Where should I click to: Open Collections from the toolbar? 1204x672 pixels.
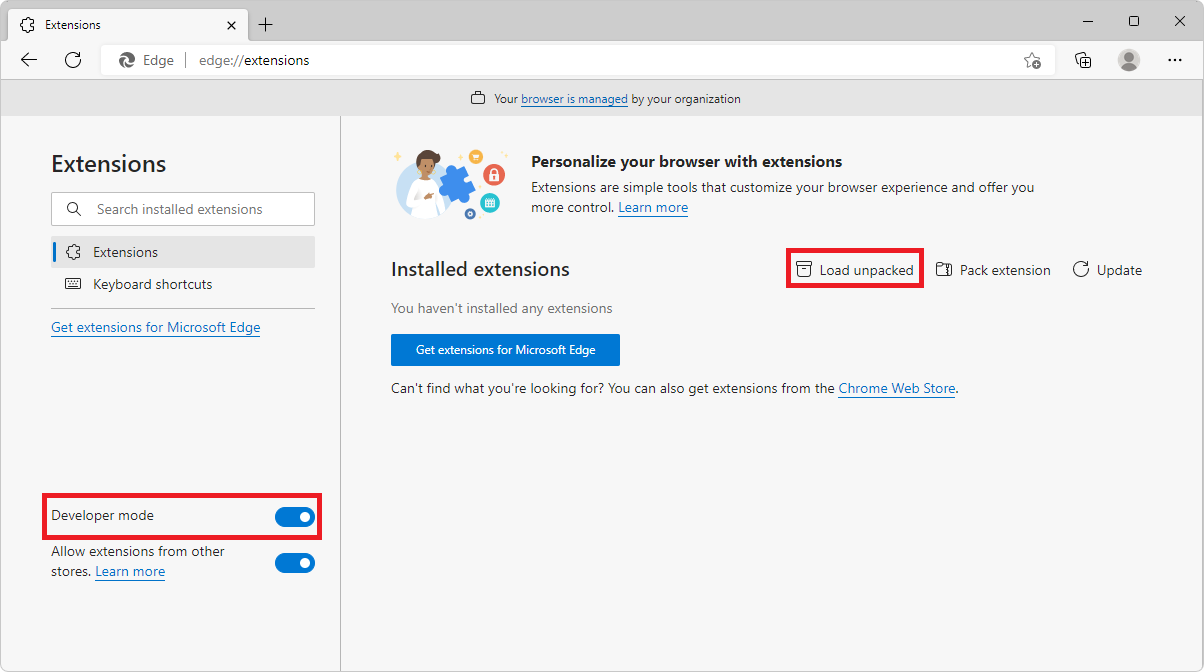(x=1083, y=60)
